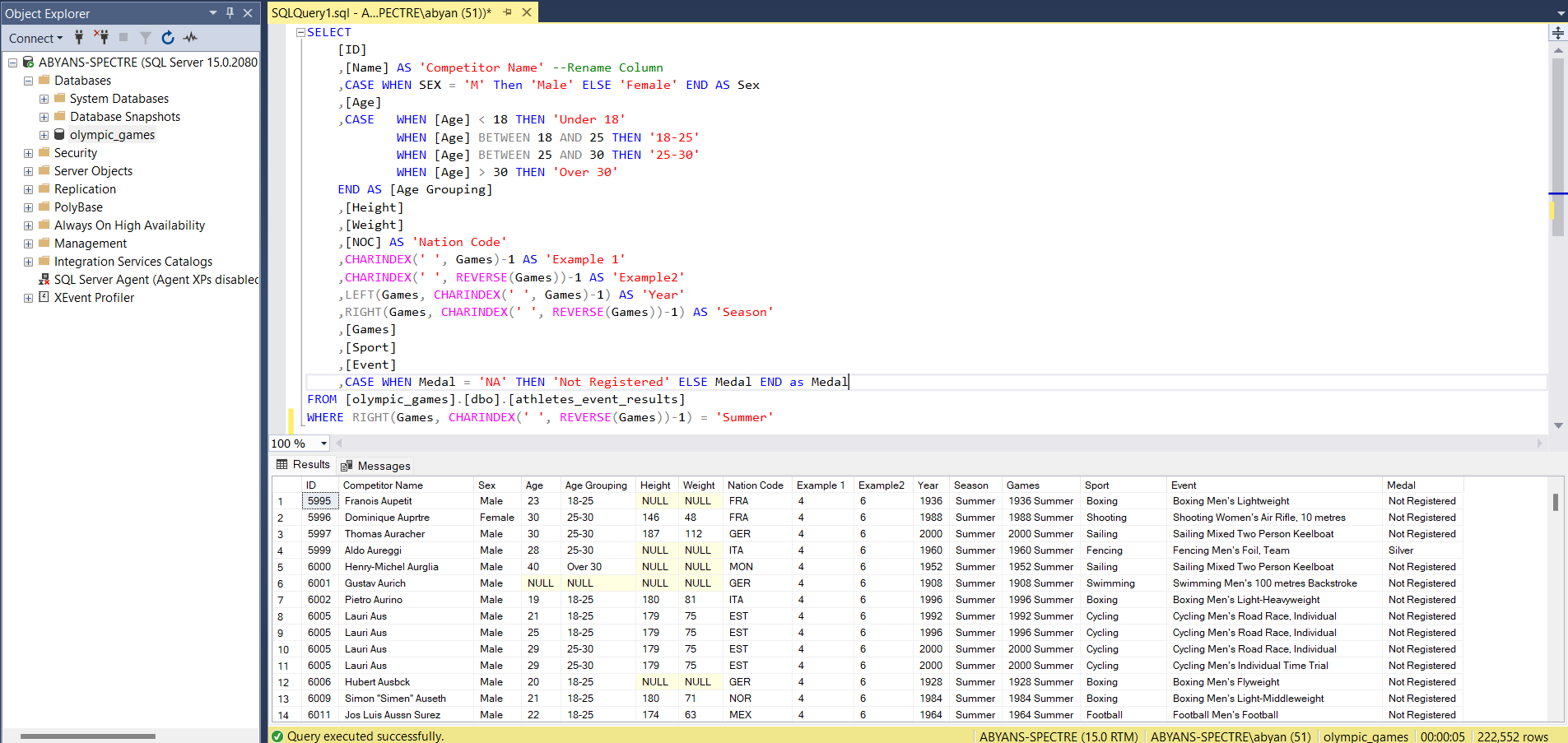The height and width of the screenshot is (743, 1568).
Task: Open the 100% zoom dropdown above results
Action: (x=323, y=443)
